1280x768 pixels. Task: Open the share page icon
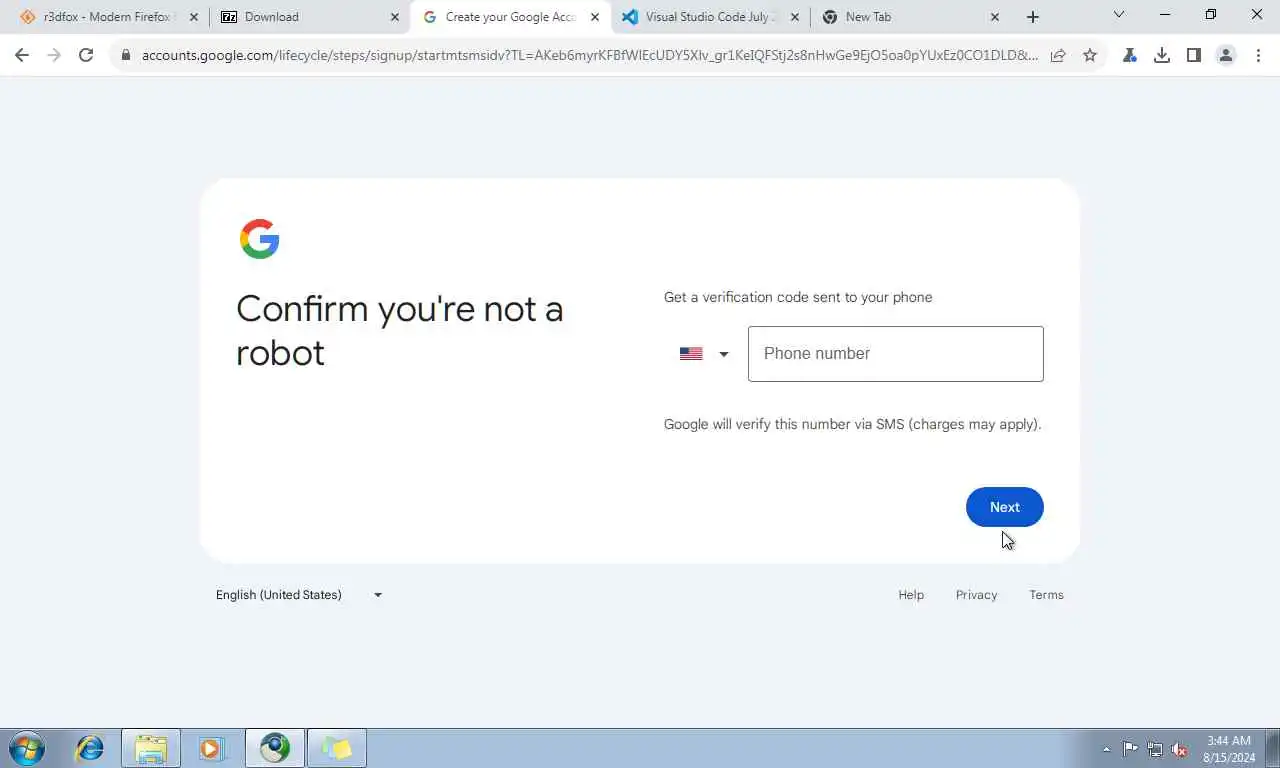[x=1058, y=56]
